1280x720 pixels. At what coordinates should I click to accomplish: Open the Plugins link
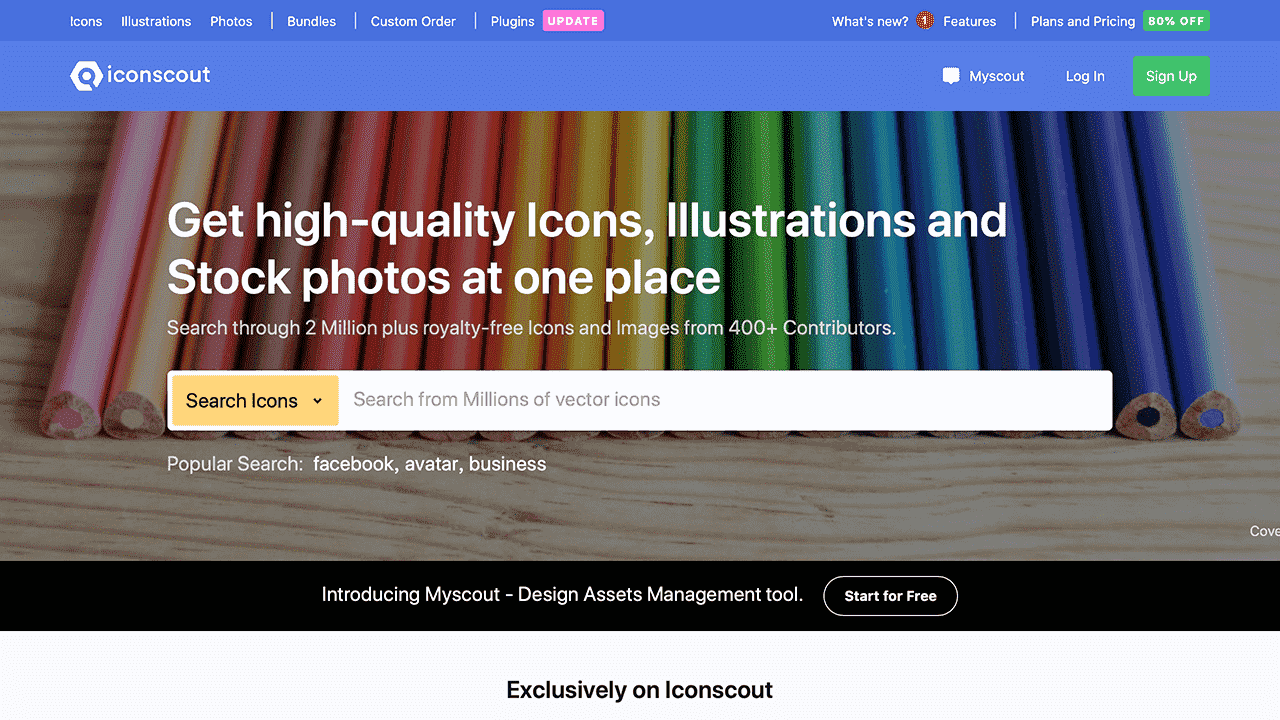(x=512, y=21)
